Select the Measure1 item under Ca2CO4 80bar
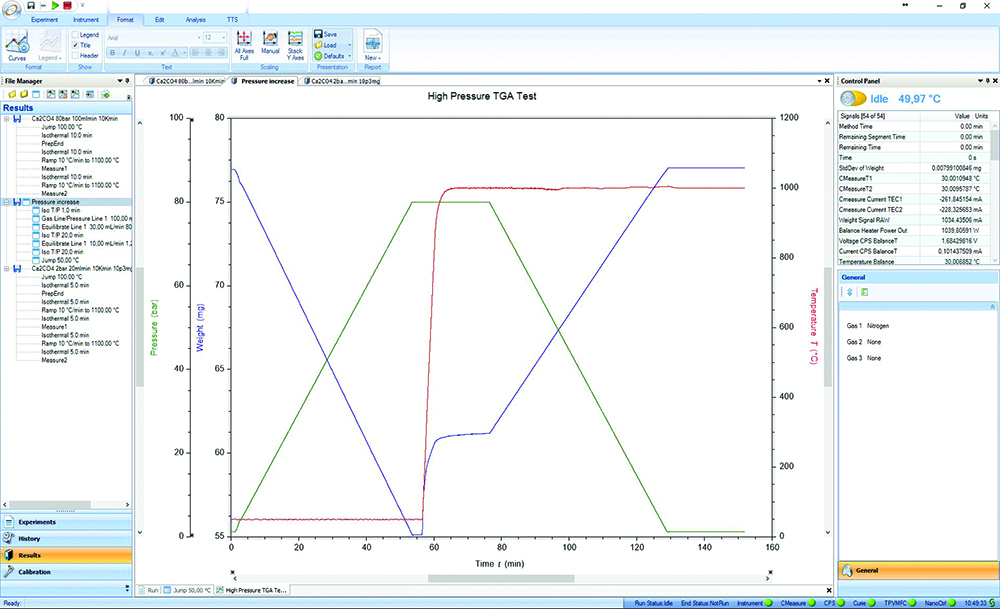The height and width of the screenshot is (609, 1000). pyautogui.click(x=54, y=169)
